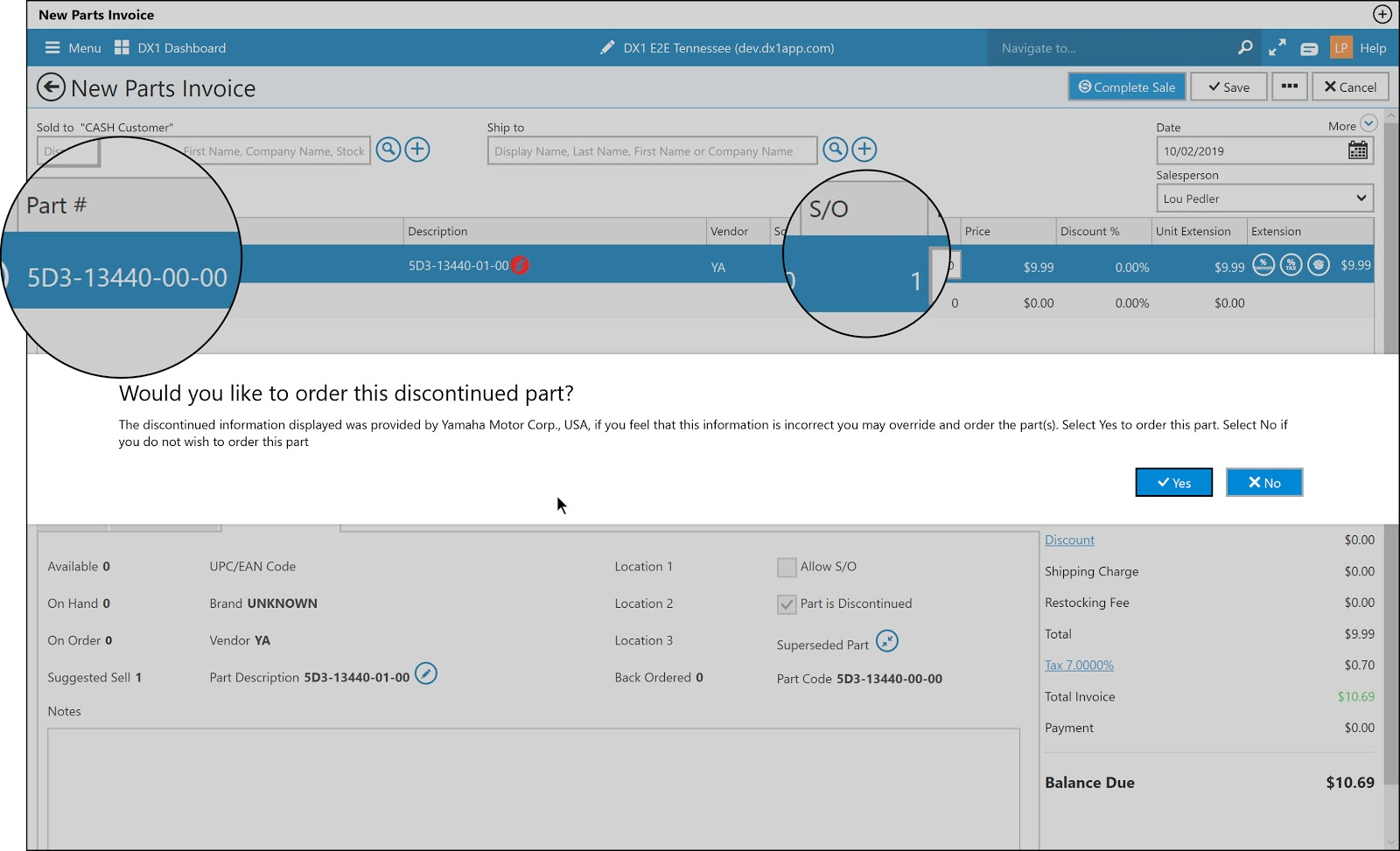Click No to decline ordering the part
Image resolution: width=1400 pixels, height=851 pixels.
(1264, 483)
